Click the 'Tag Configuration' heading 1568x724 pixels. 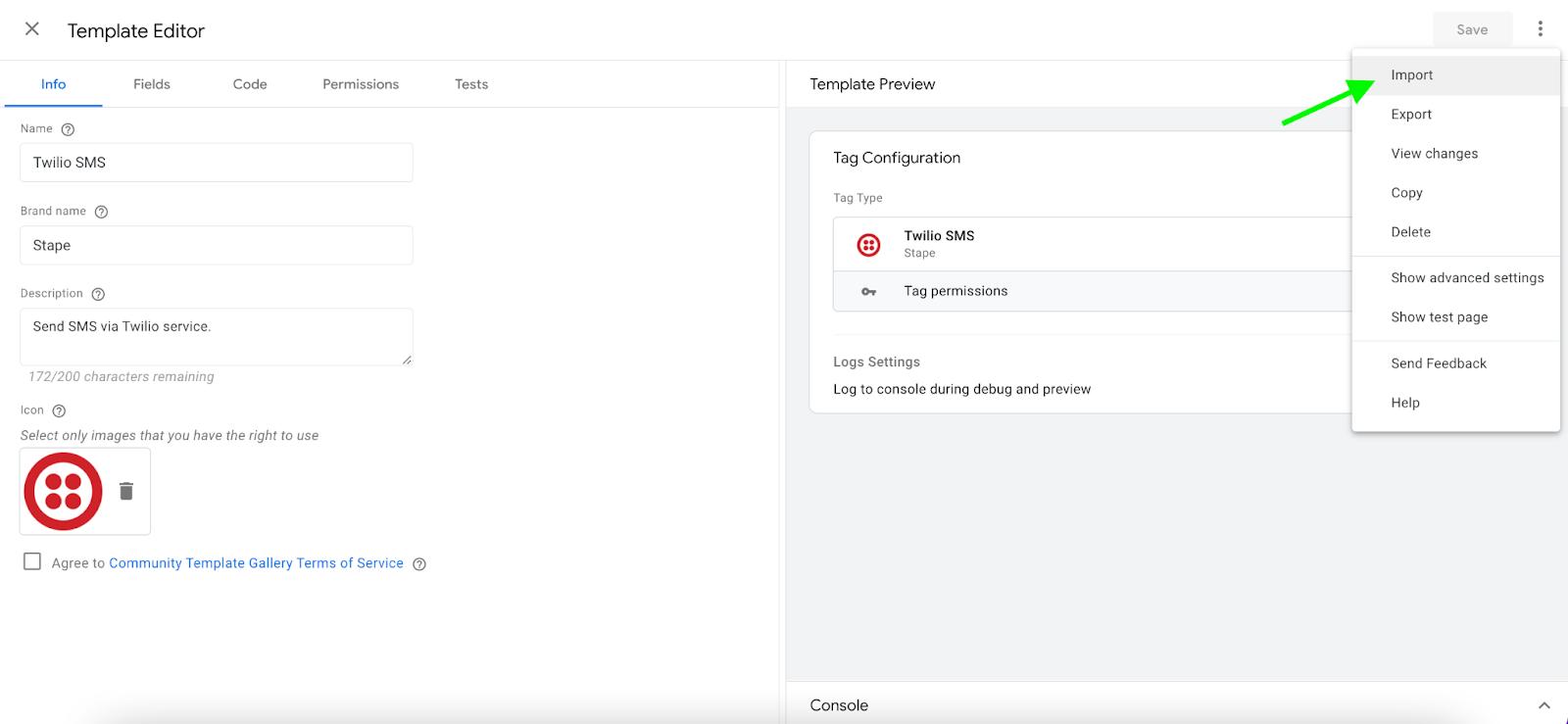pyautogui.click(x=897, y=158)
